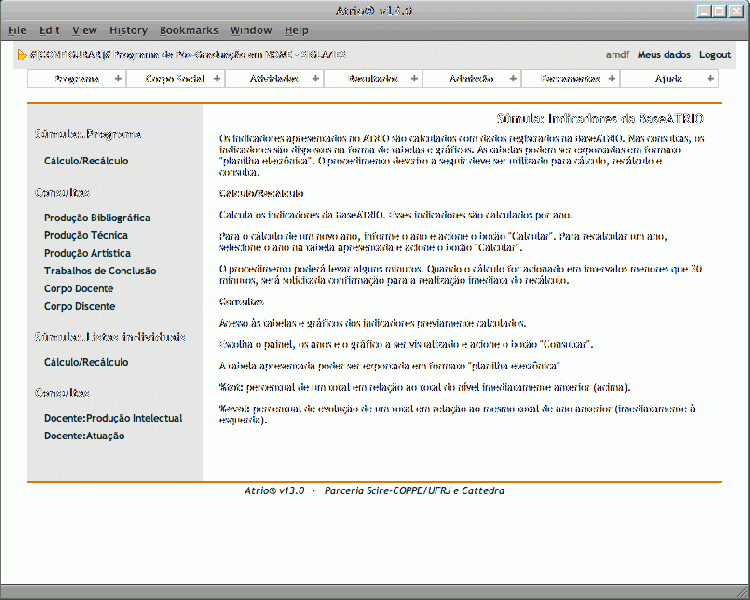Expand the Corpo Social plus sign
Image resolution: width=750 pixels, height=600 pixels.
[217, 79]
